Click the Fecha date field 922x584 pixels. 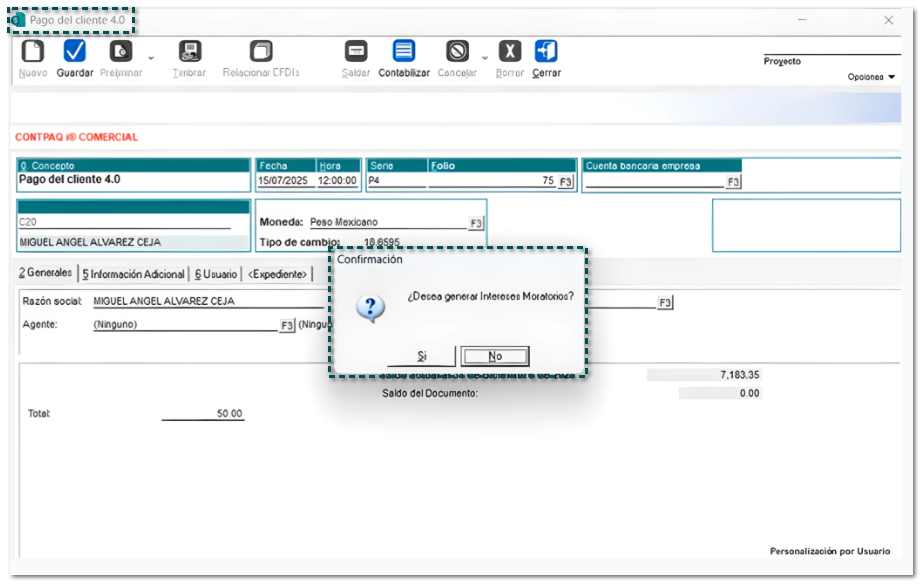[285, 182]
